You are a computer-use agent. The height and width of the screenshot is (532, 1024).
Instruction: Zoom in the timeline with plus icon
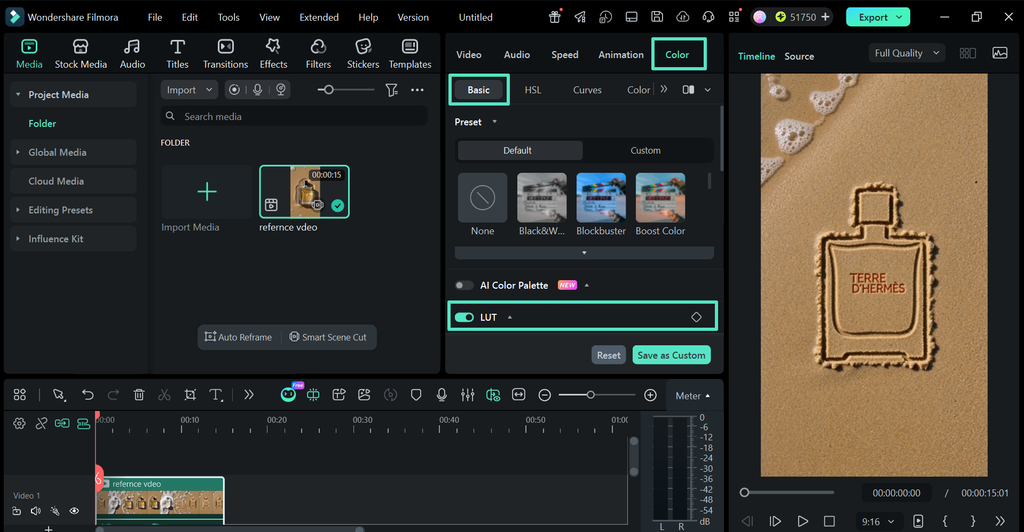[x=650, y=395]
